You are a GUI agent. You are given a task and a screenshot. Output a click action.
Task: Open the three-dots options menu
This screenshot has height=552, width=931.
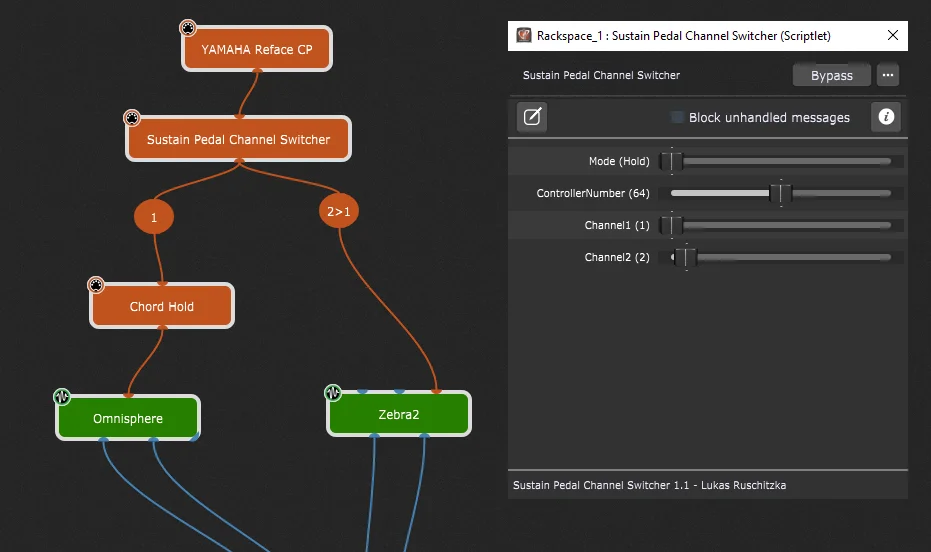[x=888, y=75]
